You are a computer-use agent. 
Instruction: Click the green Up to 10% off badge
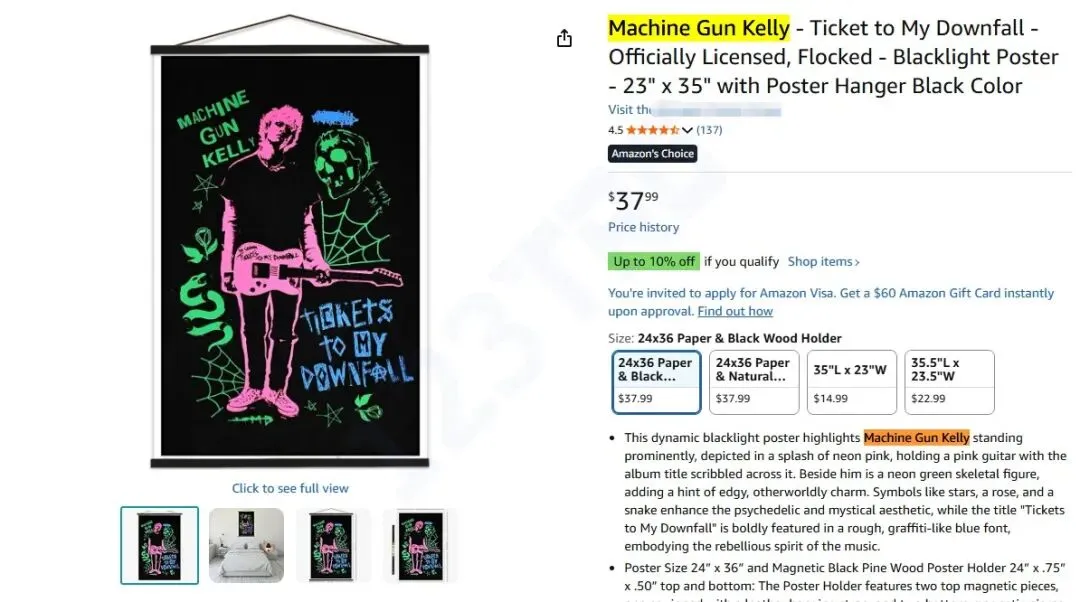[654, 262]
